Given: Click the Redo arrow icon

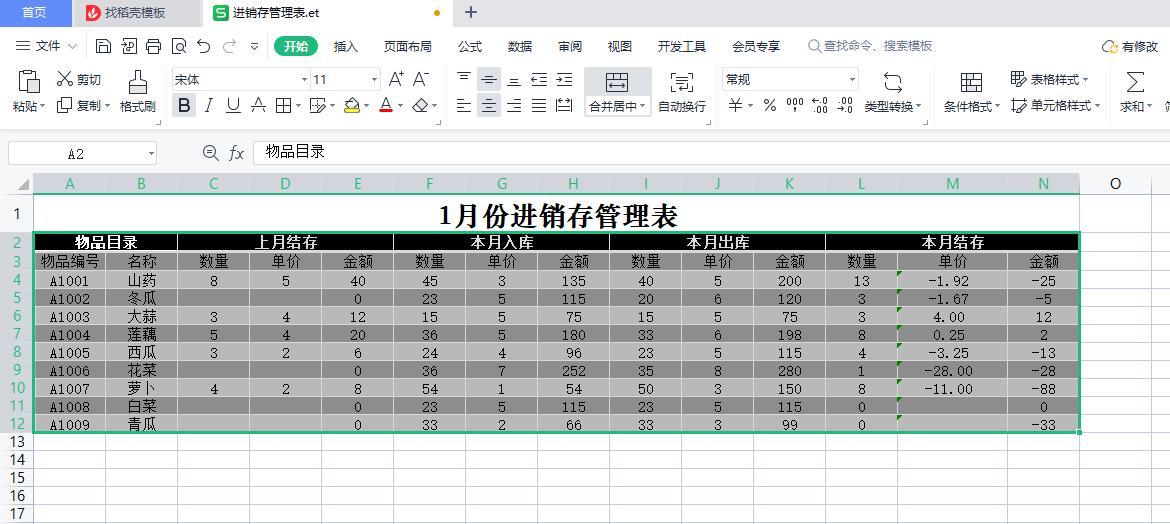Looking at the screenshot, I should [229, 46].
